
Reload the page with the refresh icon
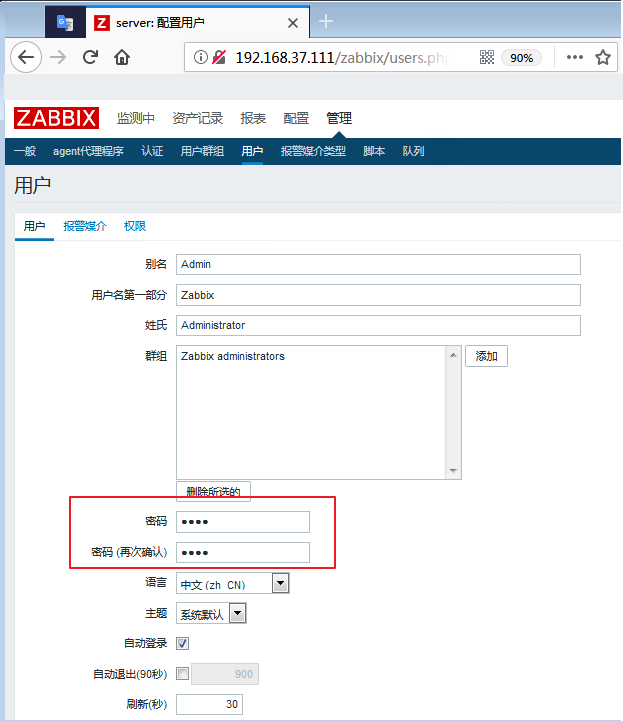[x=90, y=57]
